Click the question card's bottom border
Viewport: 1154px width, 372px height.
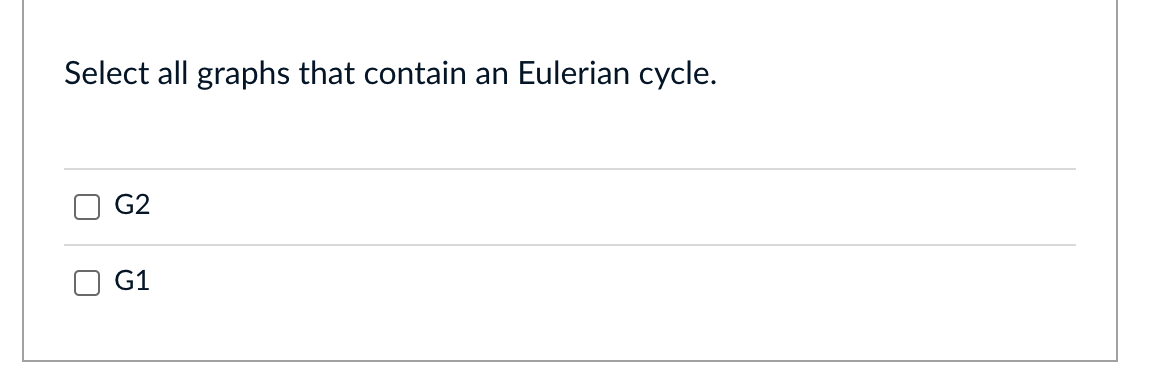pos(570,361)
